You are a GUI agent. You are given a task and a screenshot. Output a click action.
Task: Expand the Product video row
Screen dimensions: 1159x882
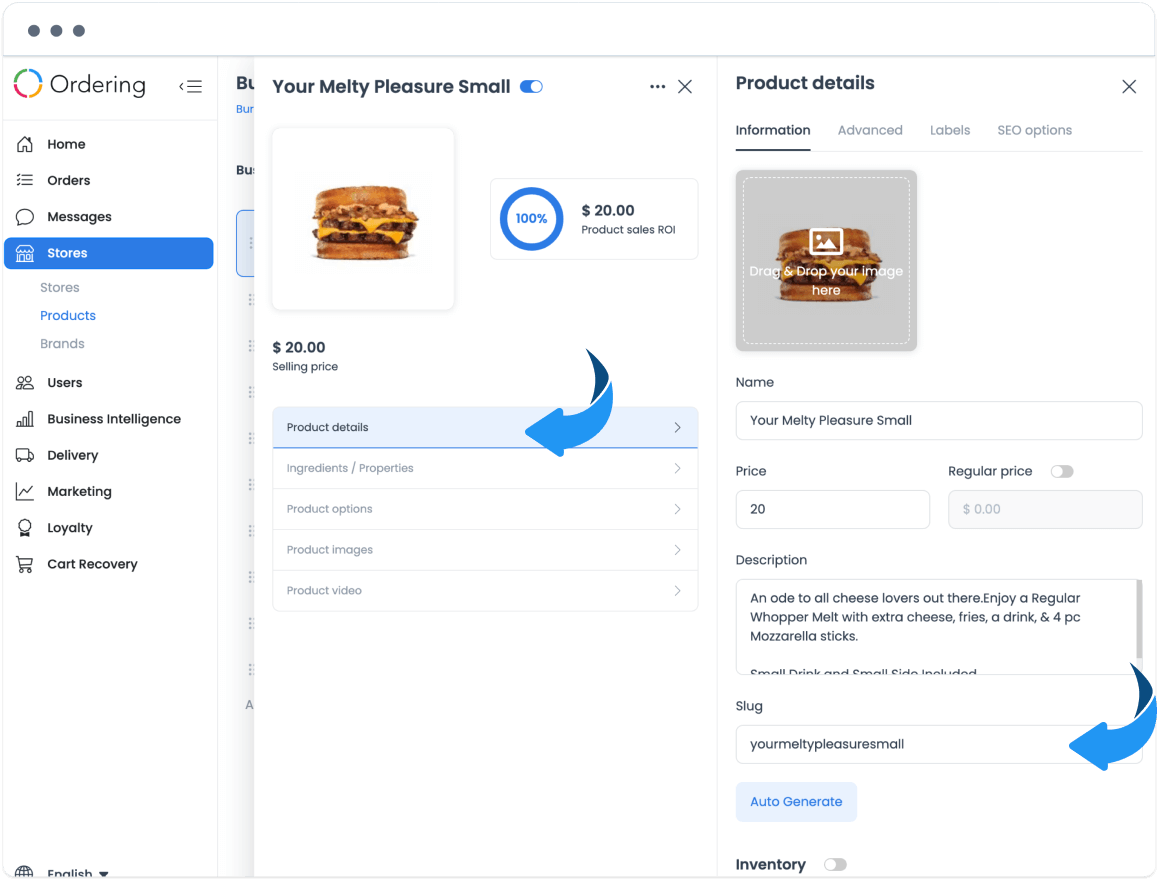[x=485, y=590]
